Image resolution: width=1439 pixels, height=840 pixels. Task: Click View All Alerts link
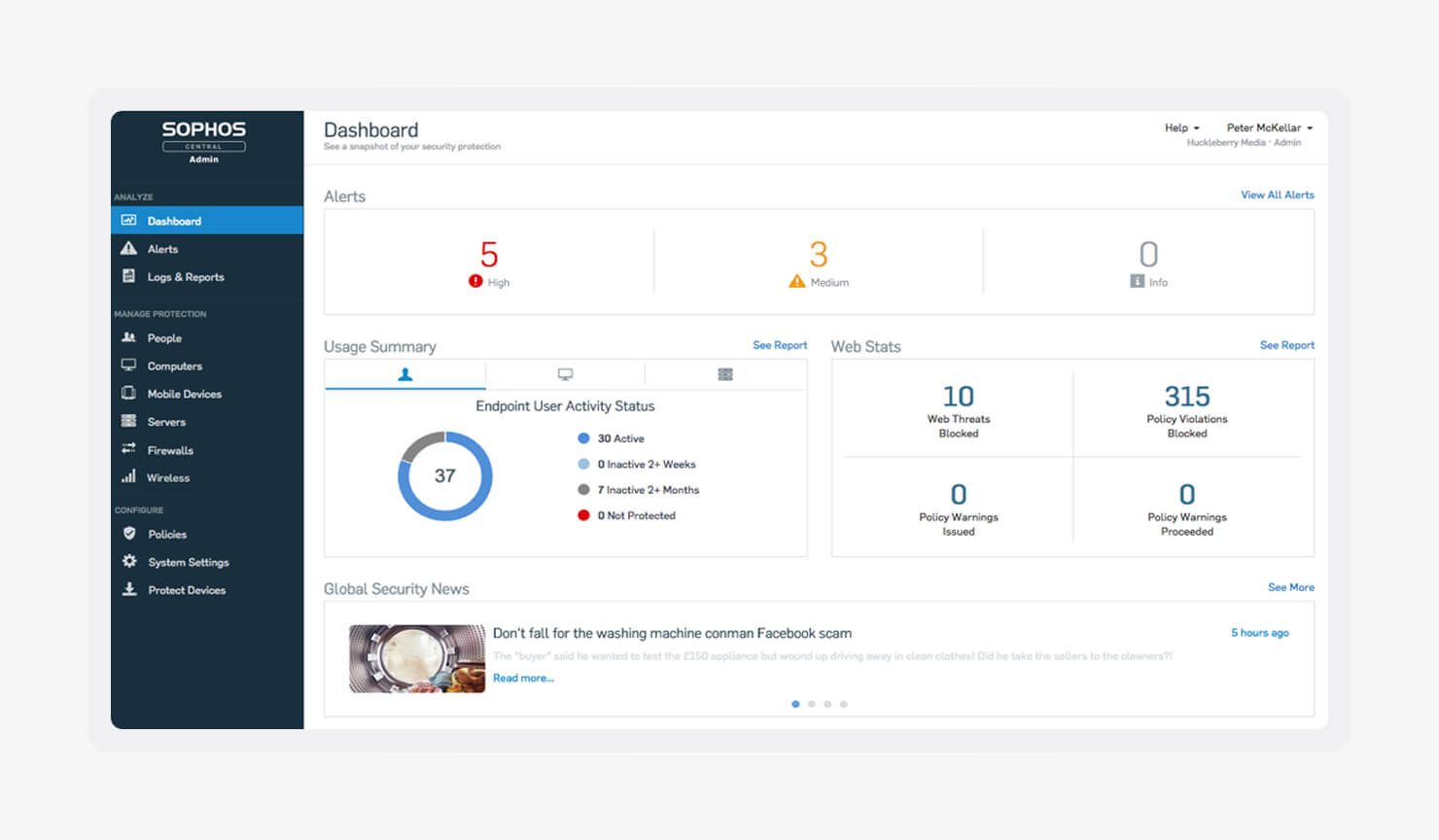[x=1277, y=194]
